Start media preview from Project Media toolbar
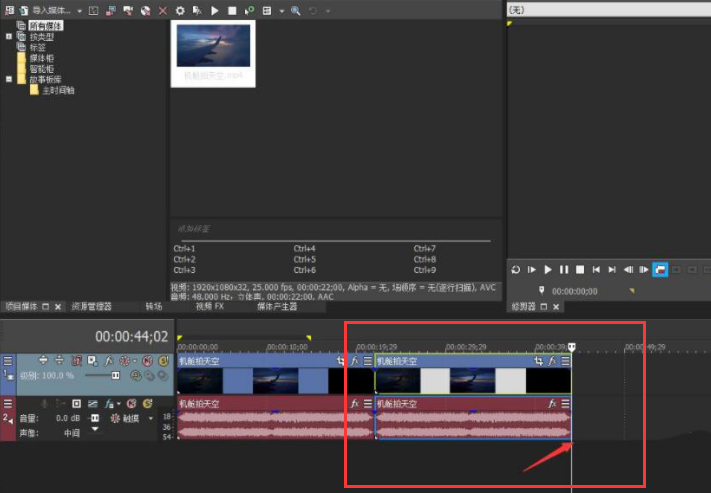 coord(214,10)
